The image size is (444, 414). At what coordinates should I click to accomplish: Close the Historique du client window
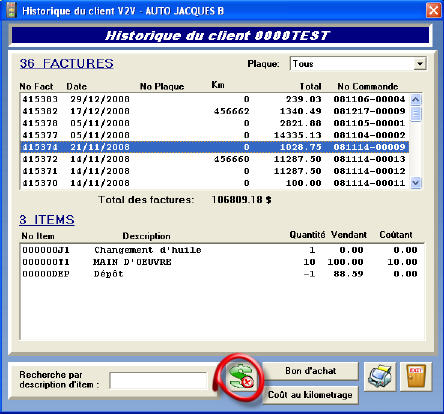click(x=433, y=10)
